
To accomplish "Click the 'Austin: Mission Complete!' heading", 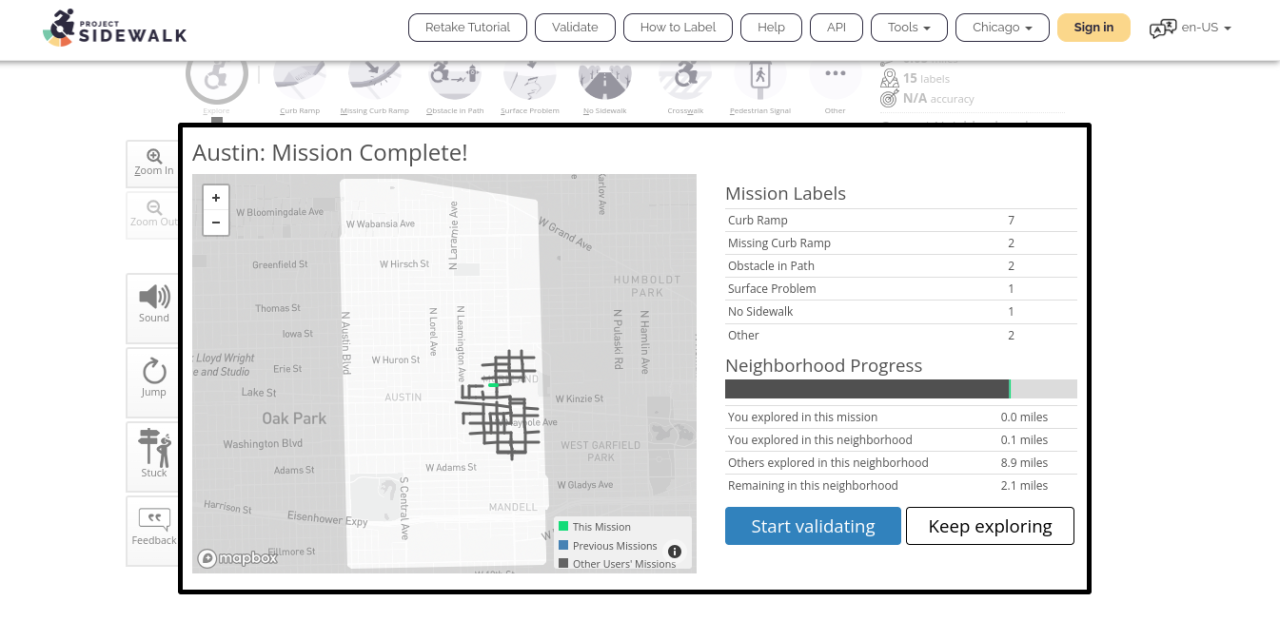I will pos(330,153).
